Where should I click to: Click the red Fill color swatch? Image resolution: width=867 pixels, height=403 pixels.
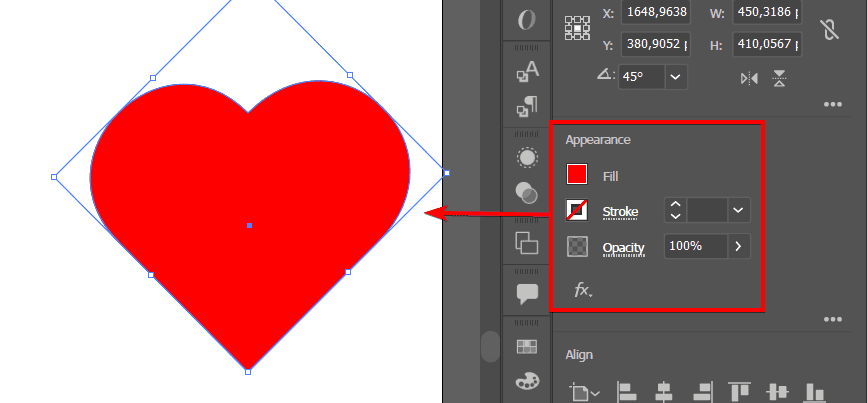coord(577,175)
